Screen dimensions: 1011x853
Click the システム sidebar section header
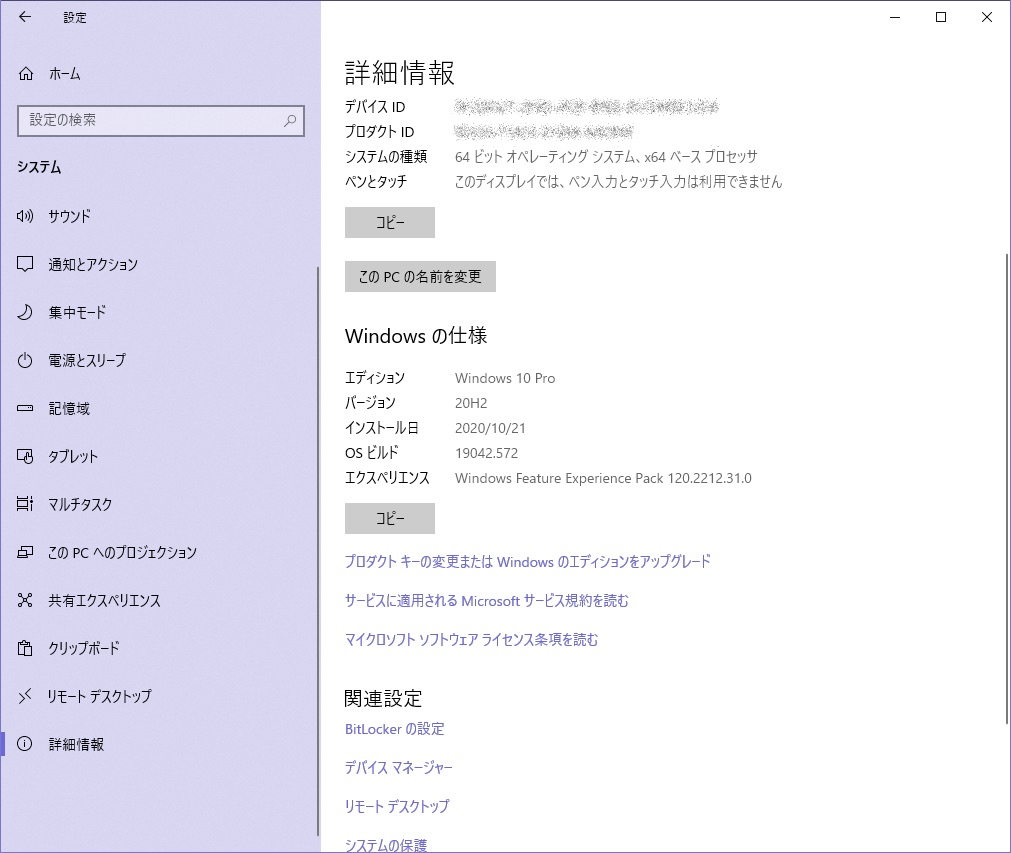tap(39, 167)
